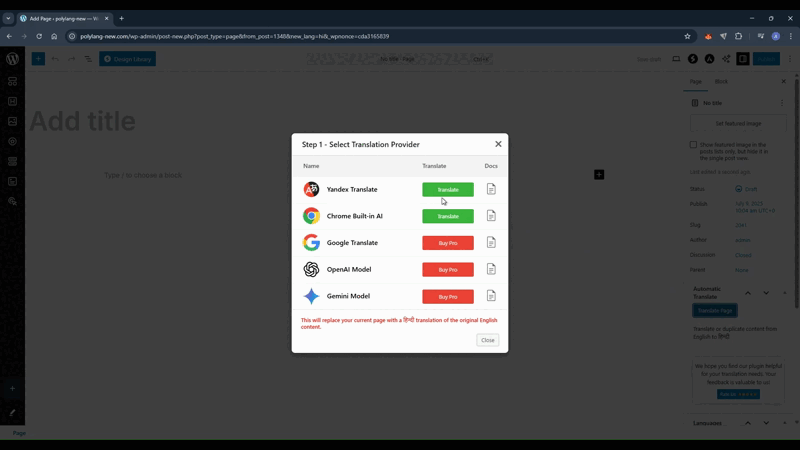Switch to the Block settings tab
Image resolution: width=800 pixels, height=450 pixels.
721,82
